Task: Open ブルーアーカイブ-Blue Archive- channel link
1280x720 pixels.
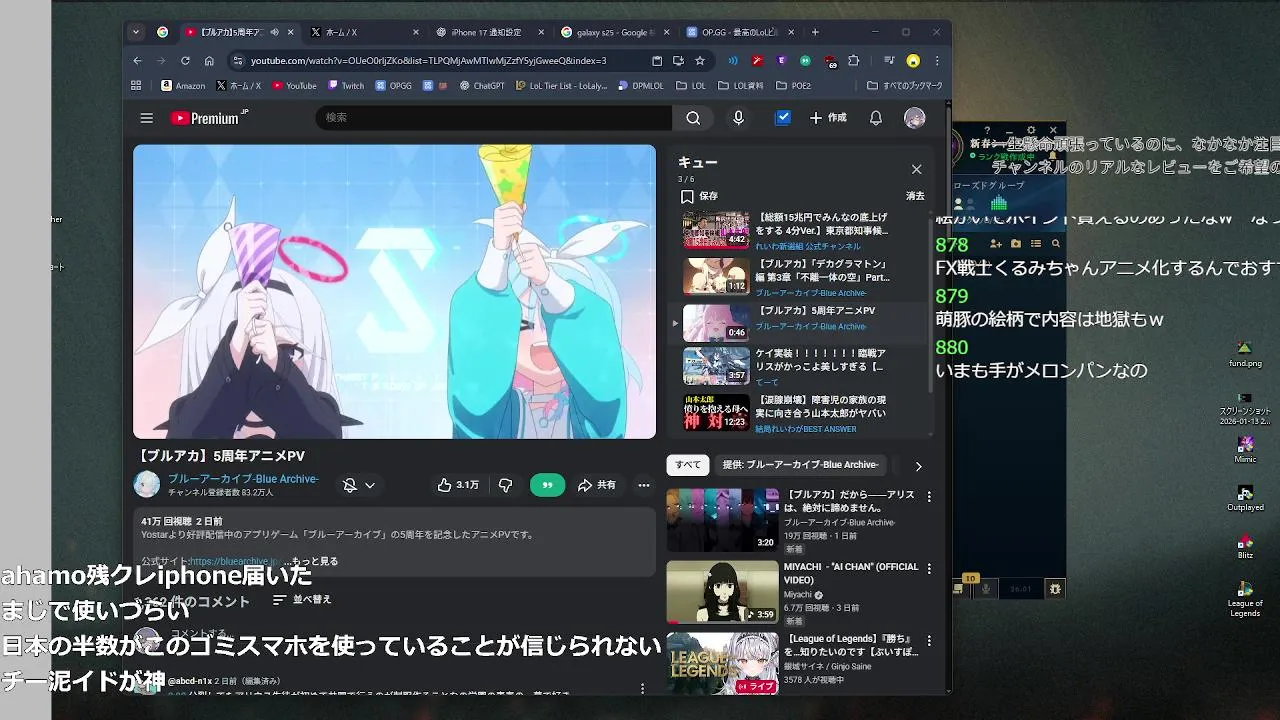Action: [243, 479]
